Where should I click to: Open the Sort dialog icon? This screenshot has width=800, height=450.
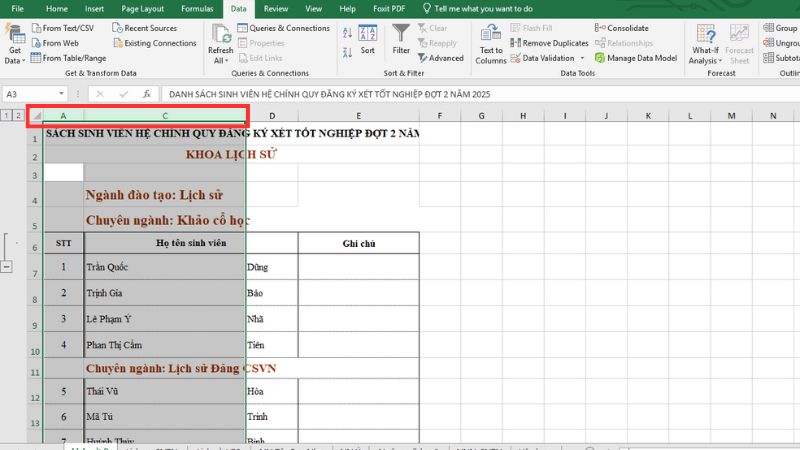(x=368, y=38)
